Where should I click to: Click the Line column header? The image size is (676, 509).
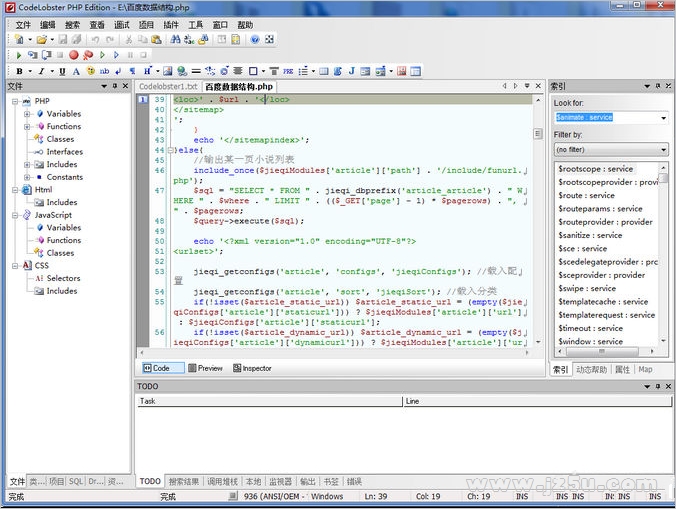tap(538, 401)
